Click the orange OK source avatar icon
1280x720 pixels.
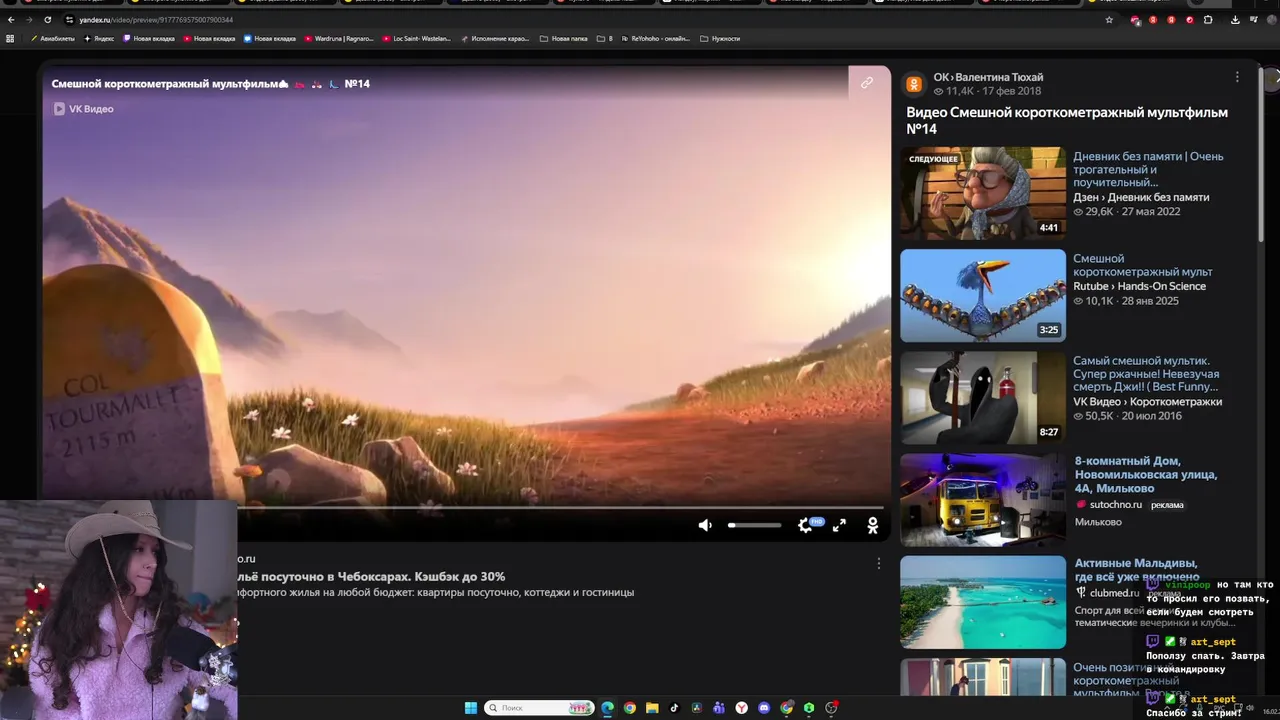pyautogui.click(x=914, y=84)
